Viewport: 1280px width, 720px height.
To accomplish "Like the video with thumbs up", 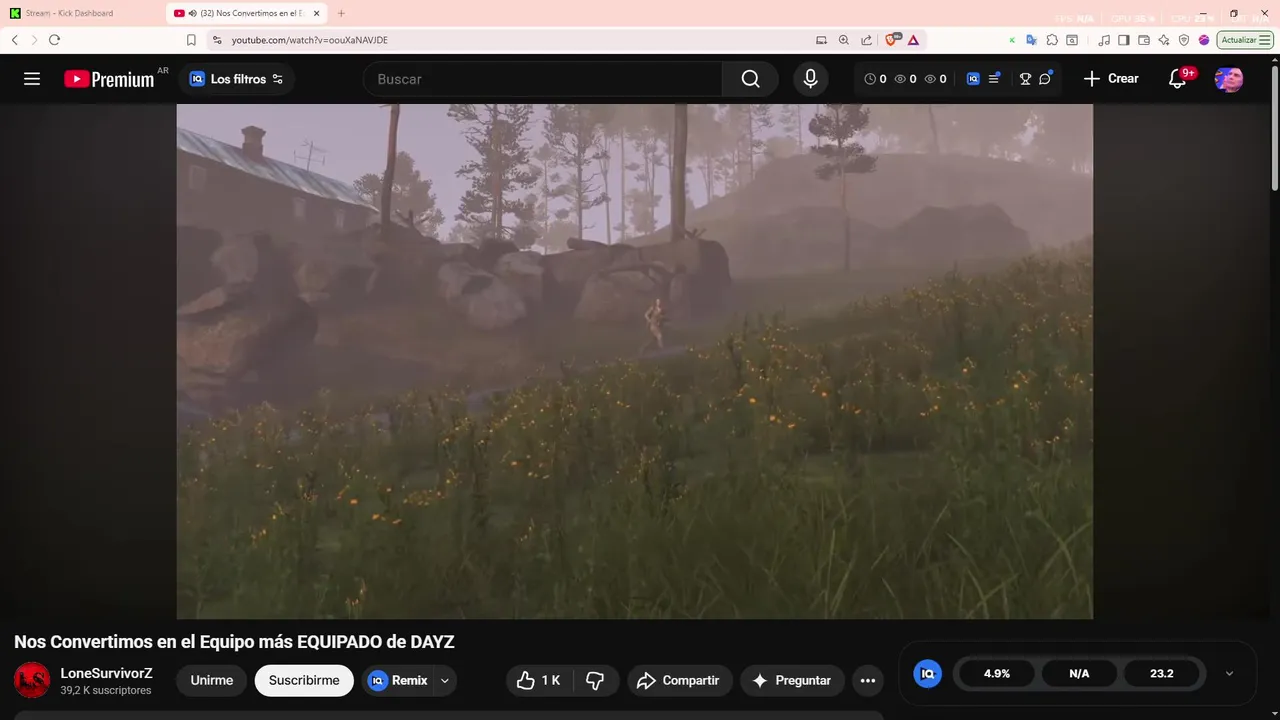I will pos(538,680).
